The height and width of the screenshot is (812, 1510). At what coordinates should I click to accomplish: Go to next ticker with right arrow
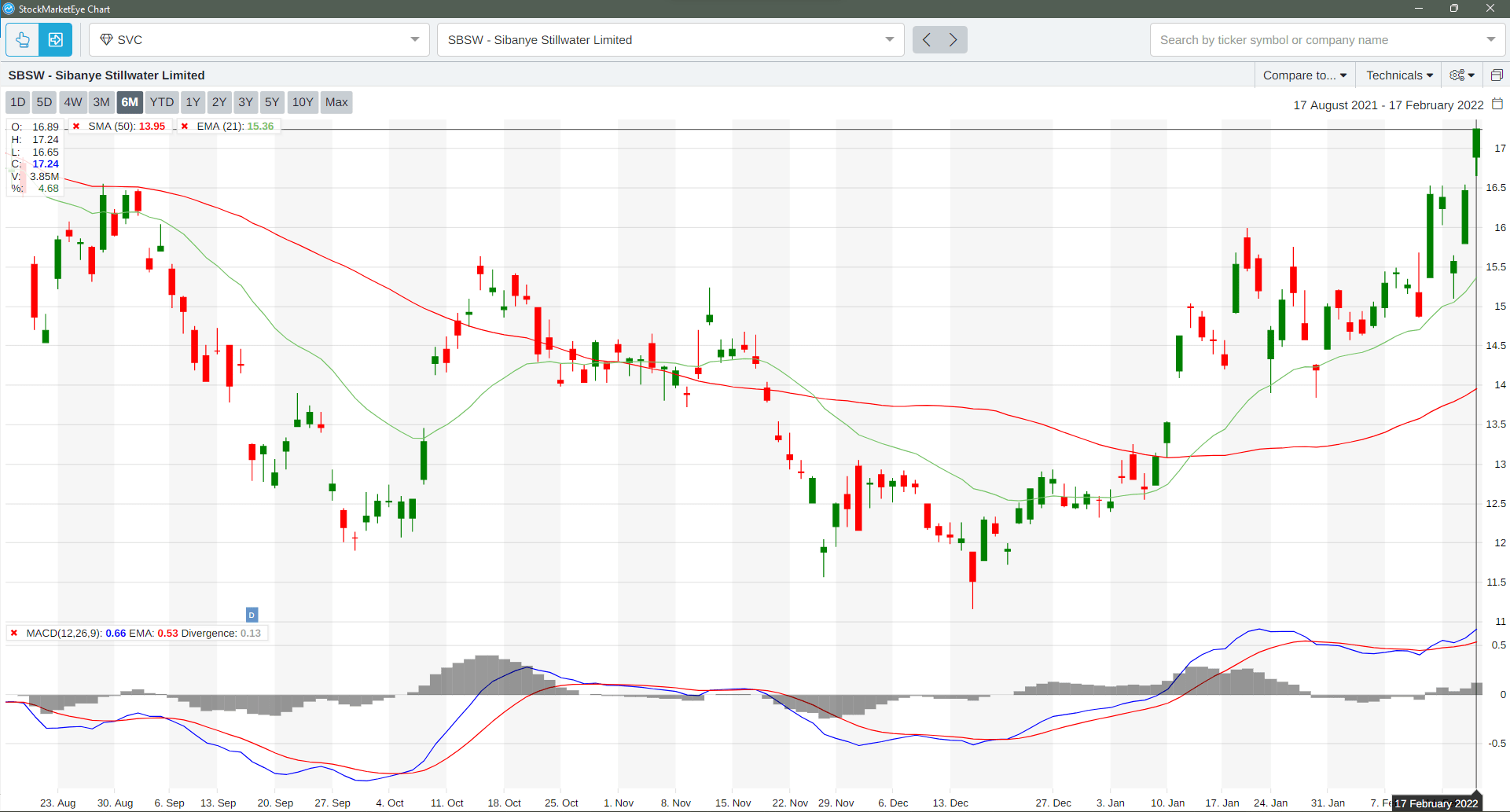[953, 39]
